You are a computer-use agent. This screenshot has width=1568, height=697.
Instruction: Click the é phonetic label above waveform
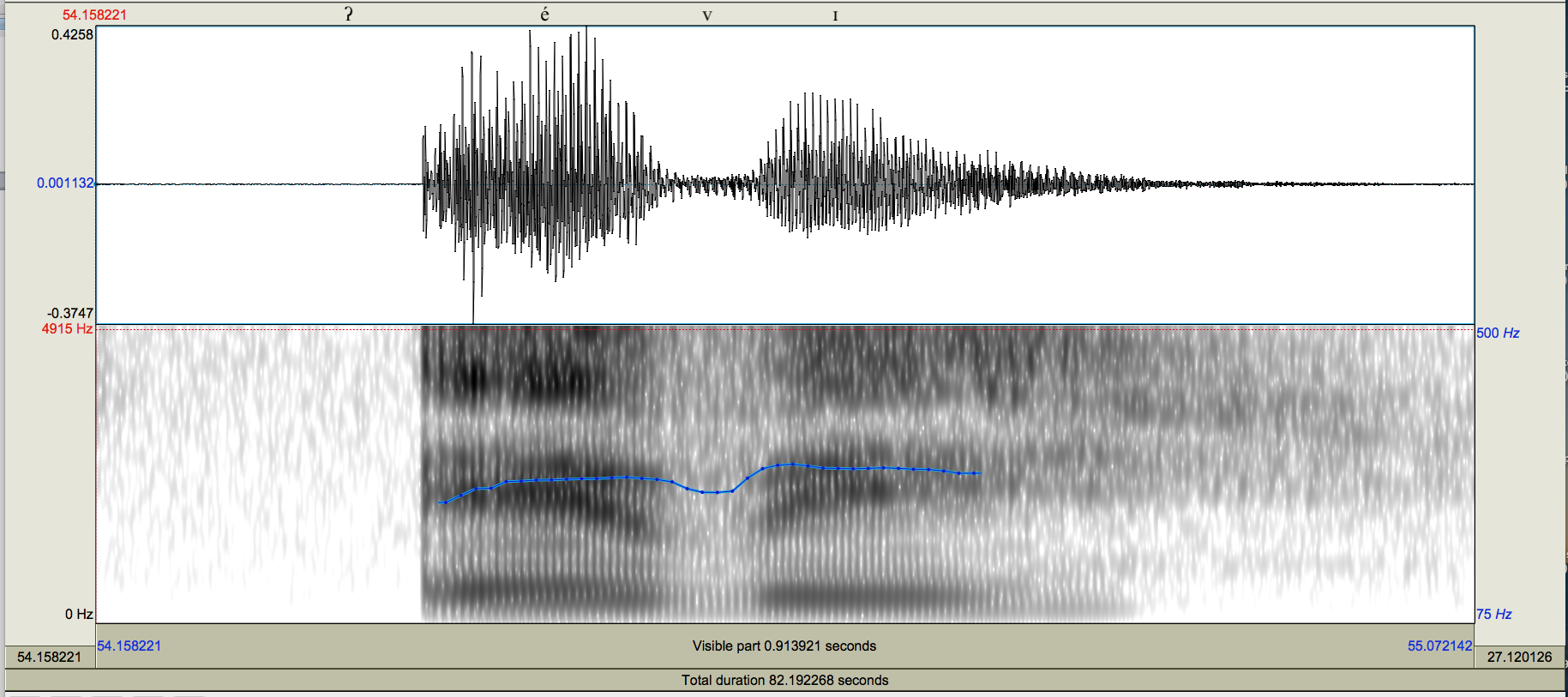(544, 14)
